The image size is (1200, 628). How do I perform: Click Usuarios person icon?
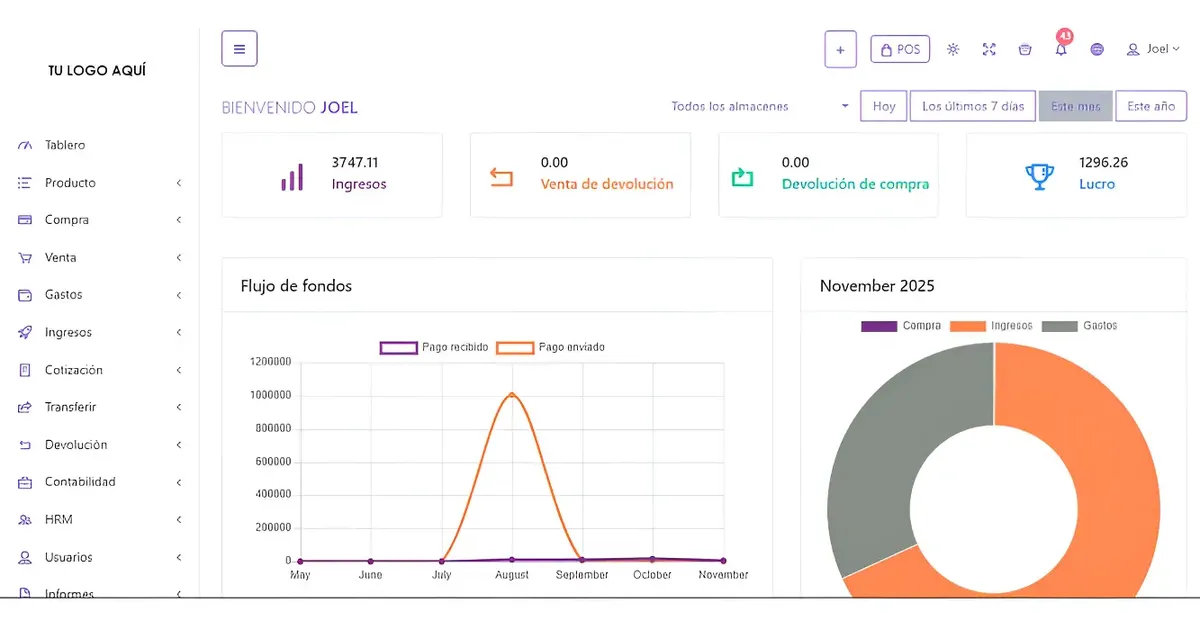pyautogui.click(x=25, y=557)
